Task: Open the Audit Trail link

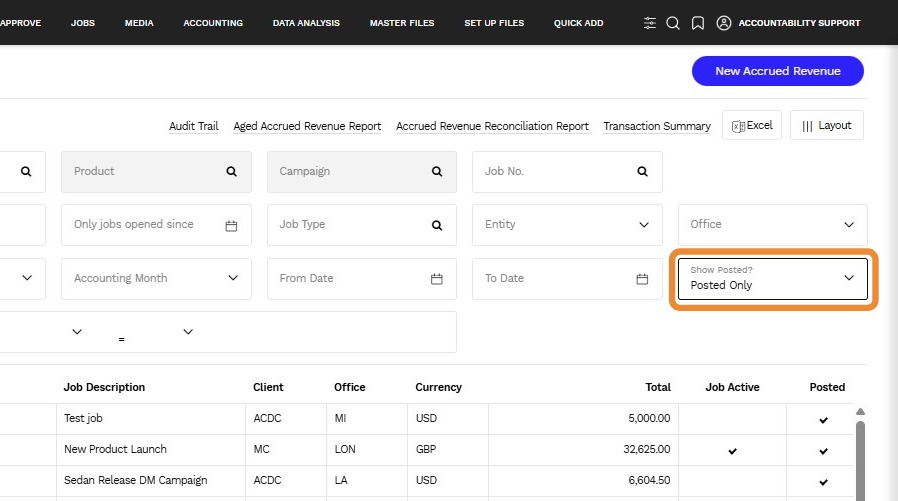Action: [x=194, y=126]
